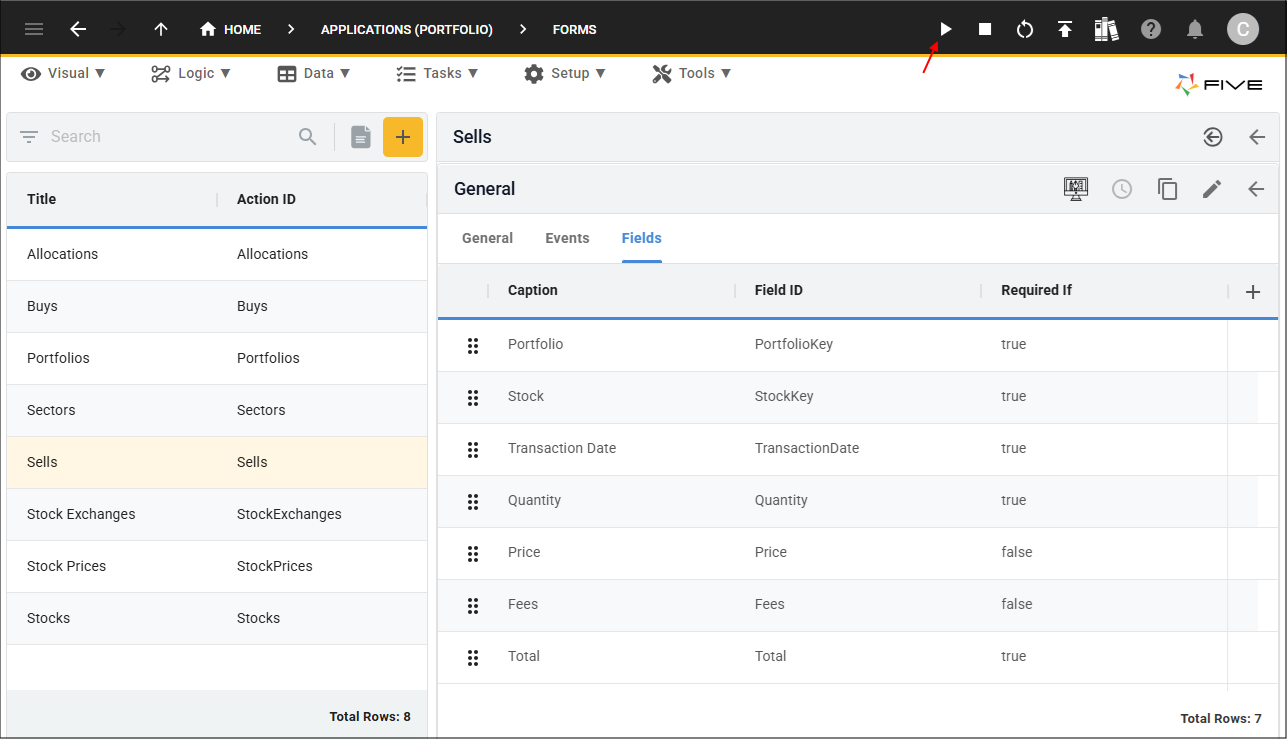
Task: Click the Caption column header
Action: [x=533, y=290]
